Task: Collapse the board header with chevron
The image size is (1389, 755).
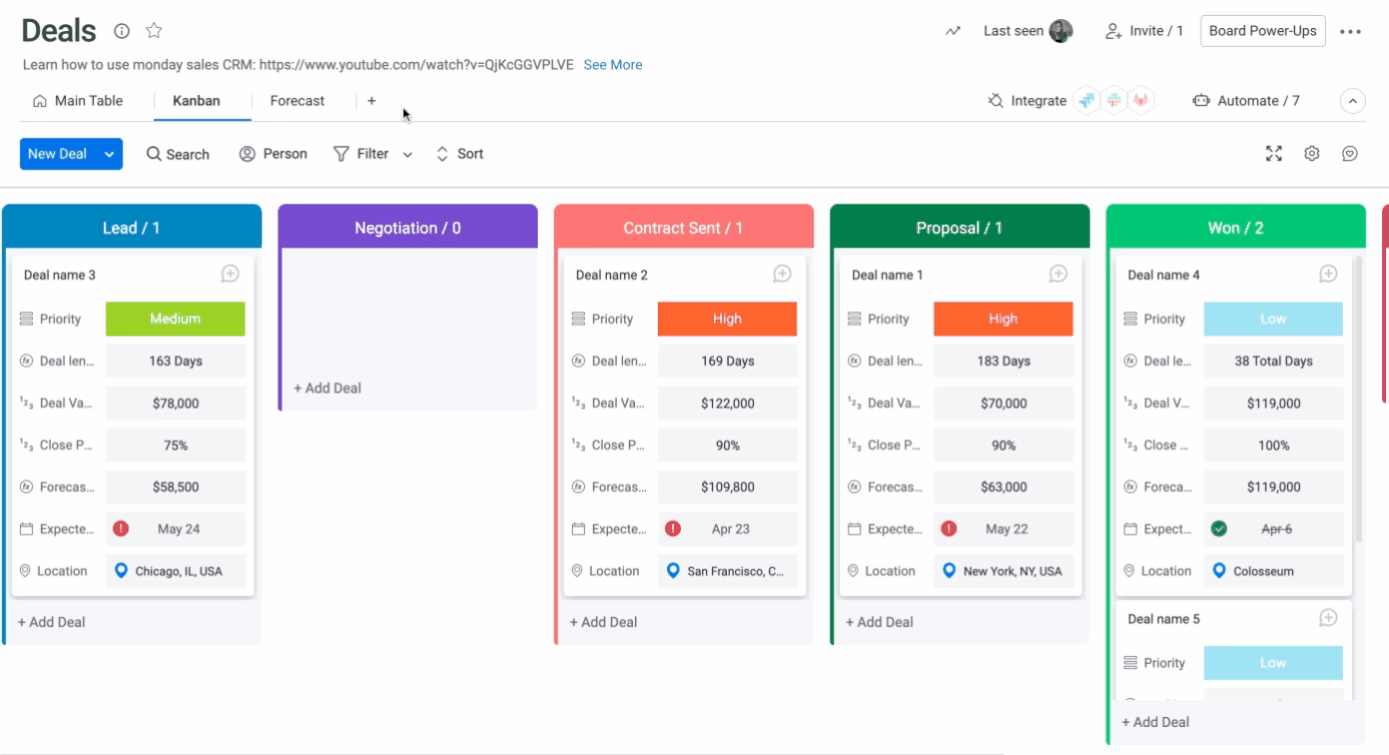Action: click(1352, 101)
